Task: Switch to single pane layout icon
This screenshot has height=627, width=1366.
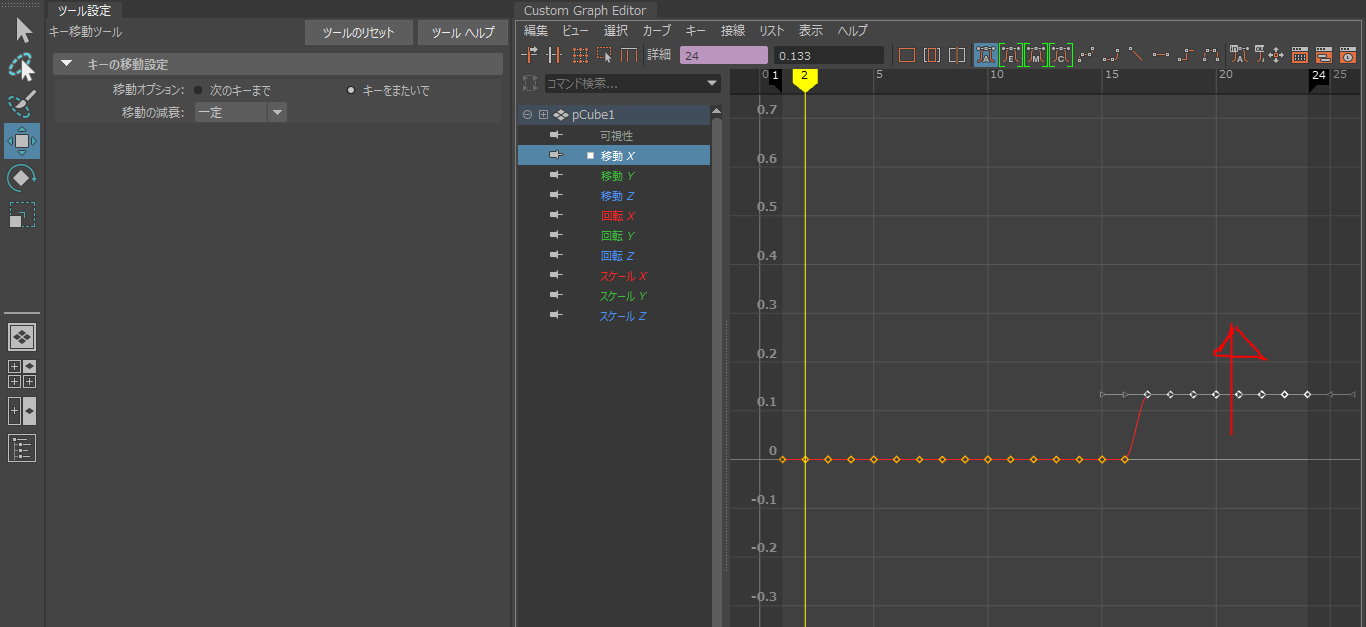Action: tap(22, 336)
